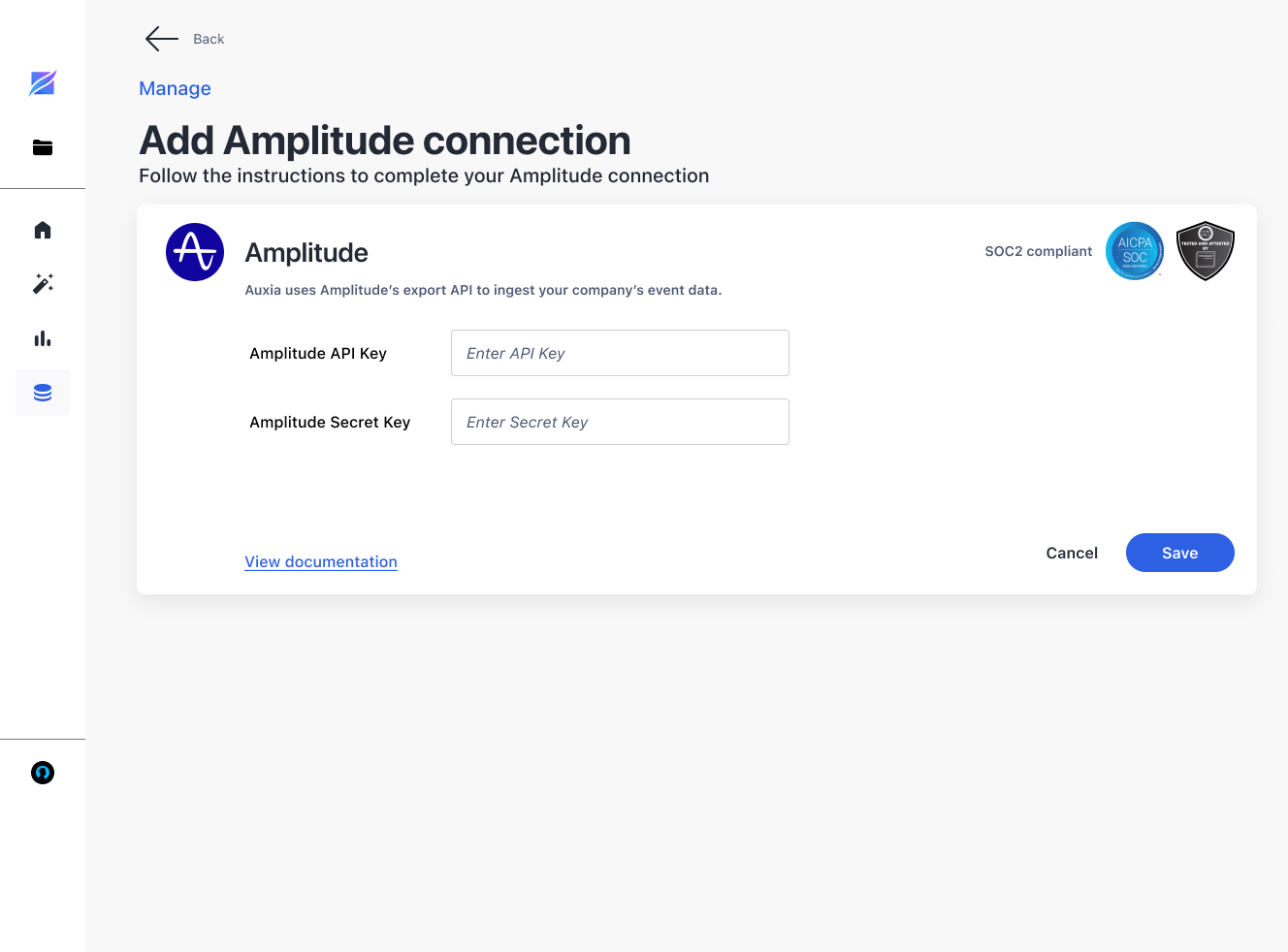This screenshot has height=952, width=1288.
Task: Click the SOC2 compliant label
Action: point(1039,251)
